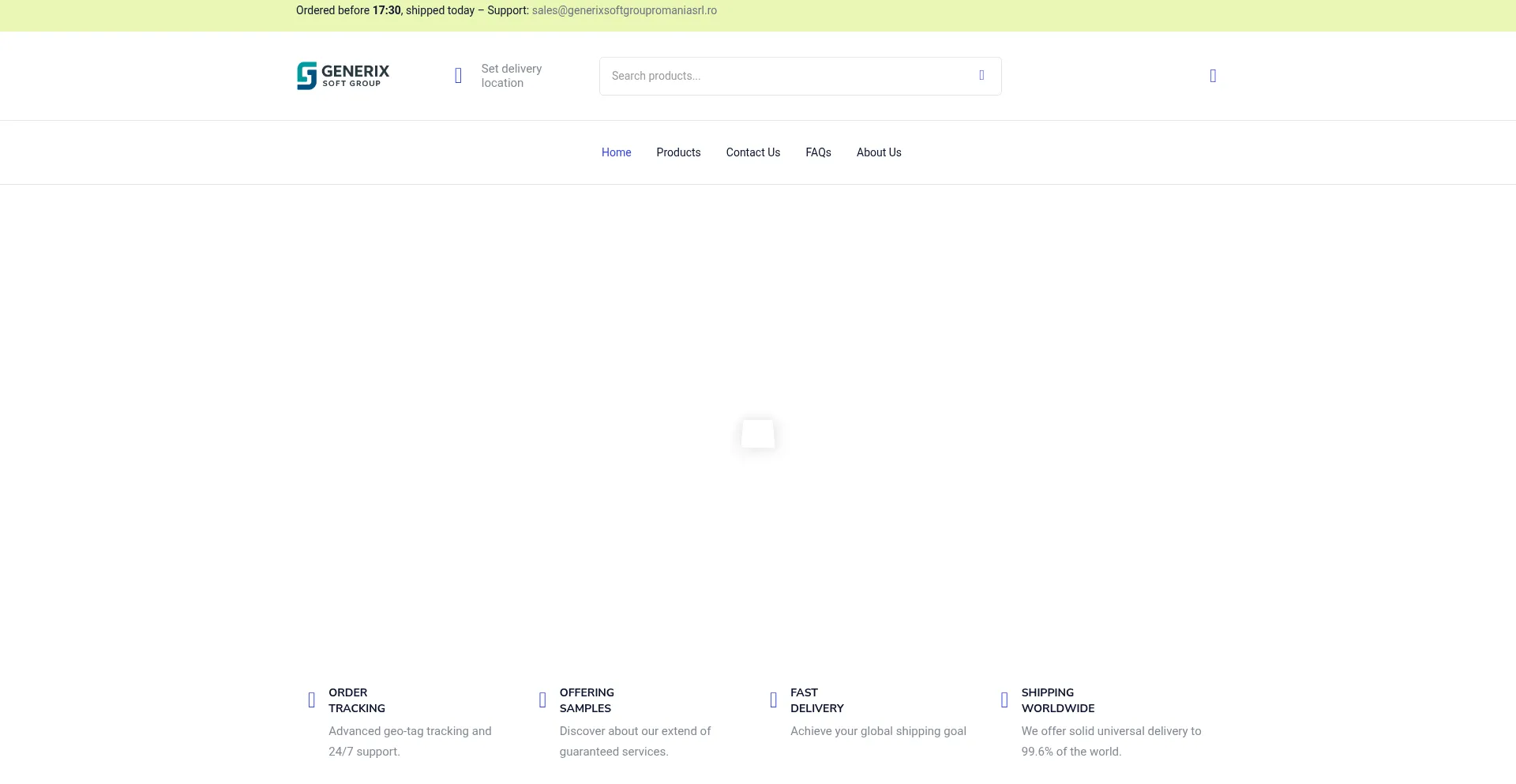Click the 'Ordered before 17:30, shipped today' notice
This screenshot has width=1516, height=784.
tap(385, 10)
